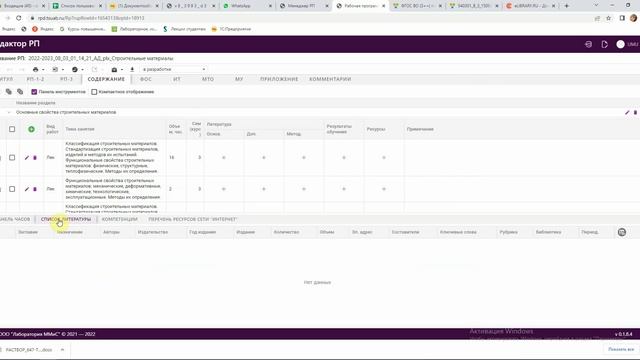640x360 pixels.
Task: Open the downloaded РАСТВОР docx file options arrow
Action: coord(62,350)
